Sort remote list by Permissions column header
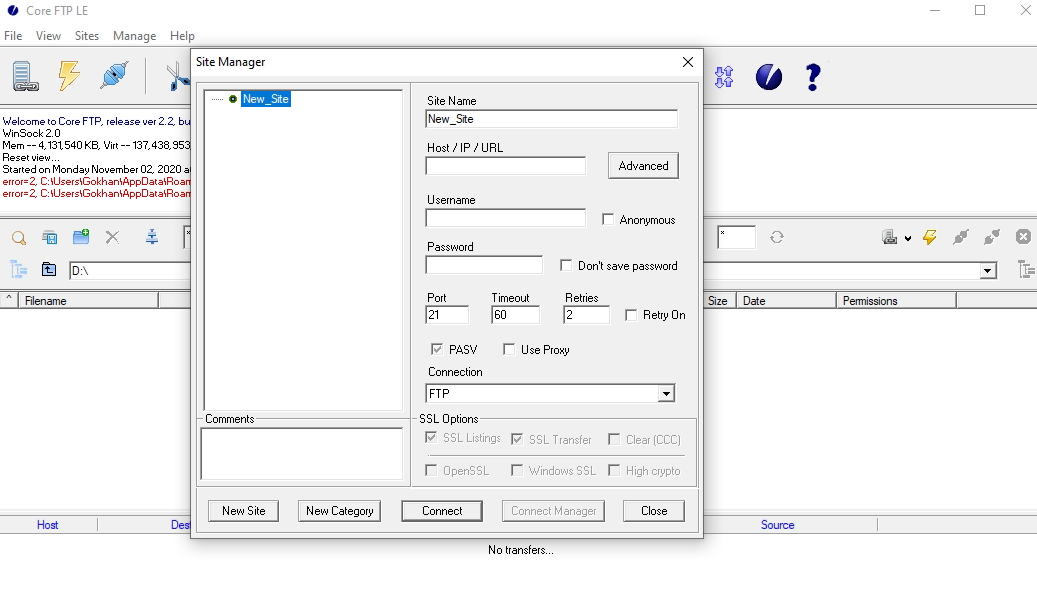 896,301
